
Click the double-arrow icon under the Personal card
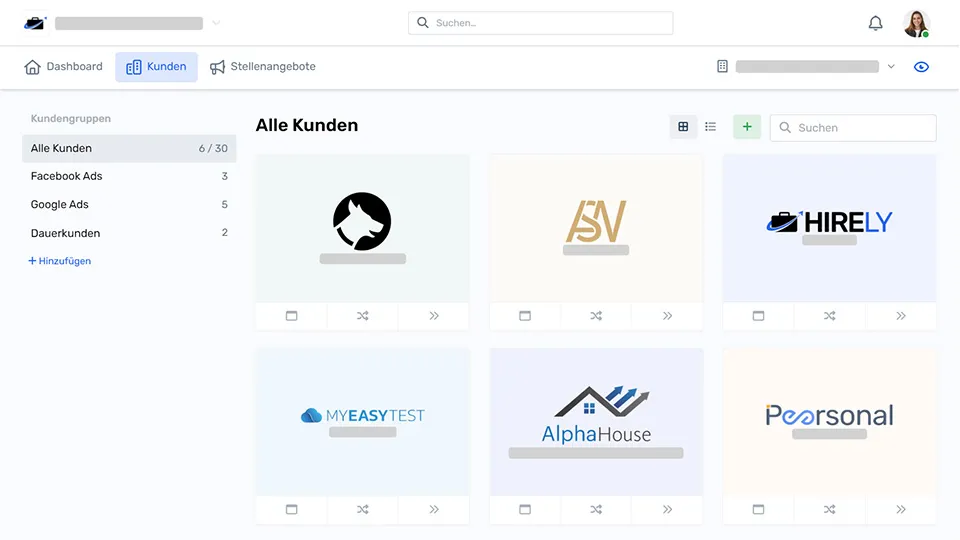901,509
